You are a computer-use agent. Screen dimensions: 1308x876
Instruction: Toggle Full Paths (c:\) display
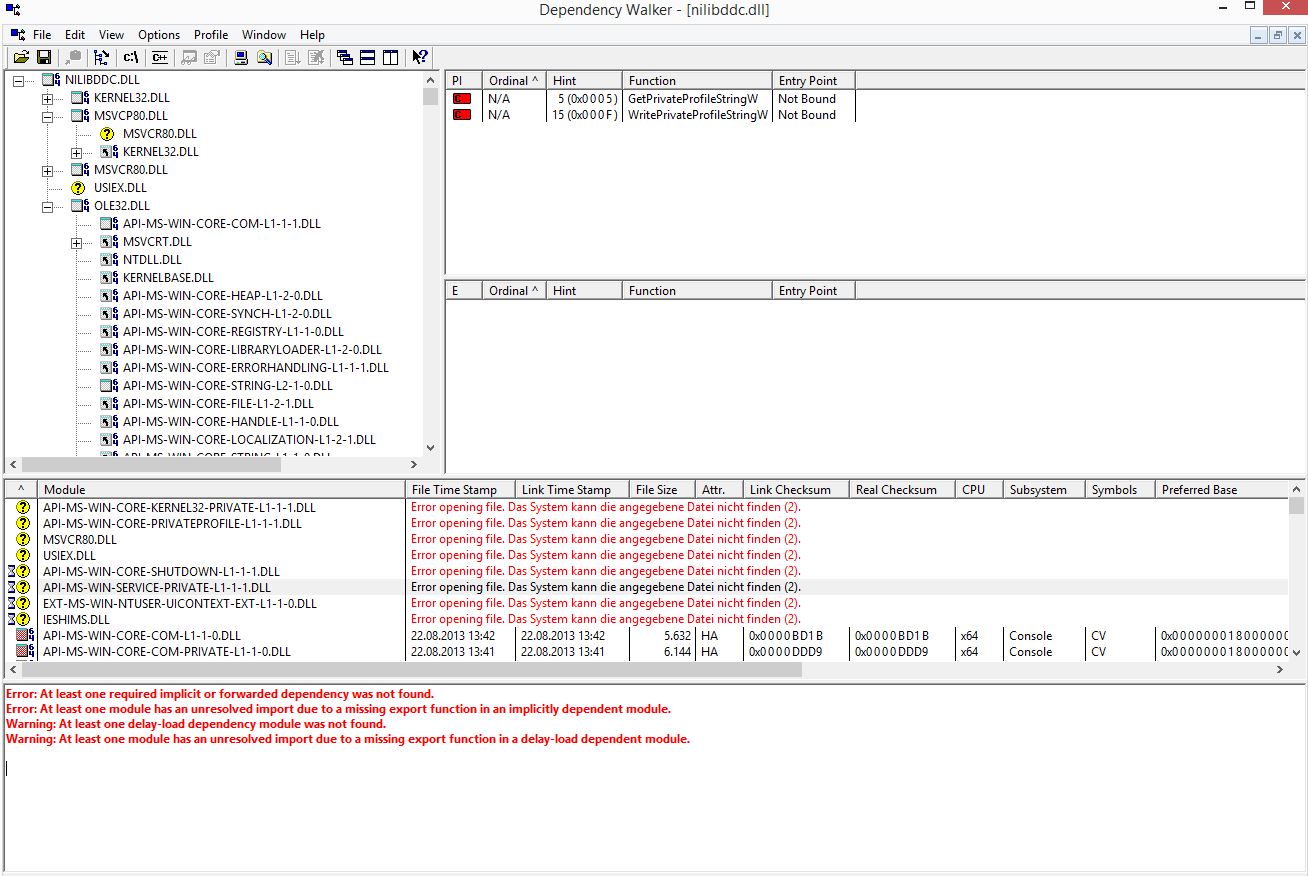coord(131,58)
